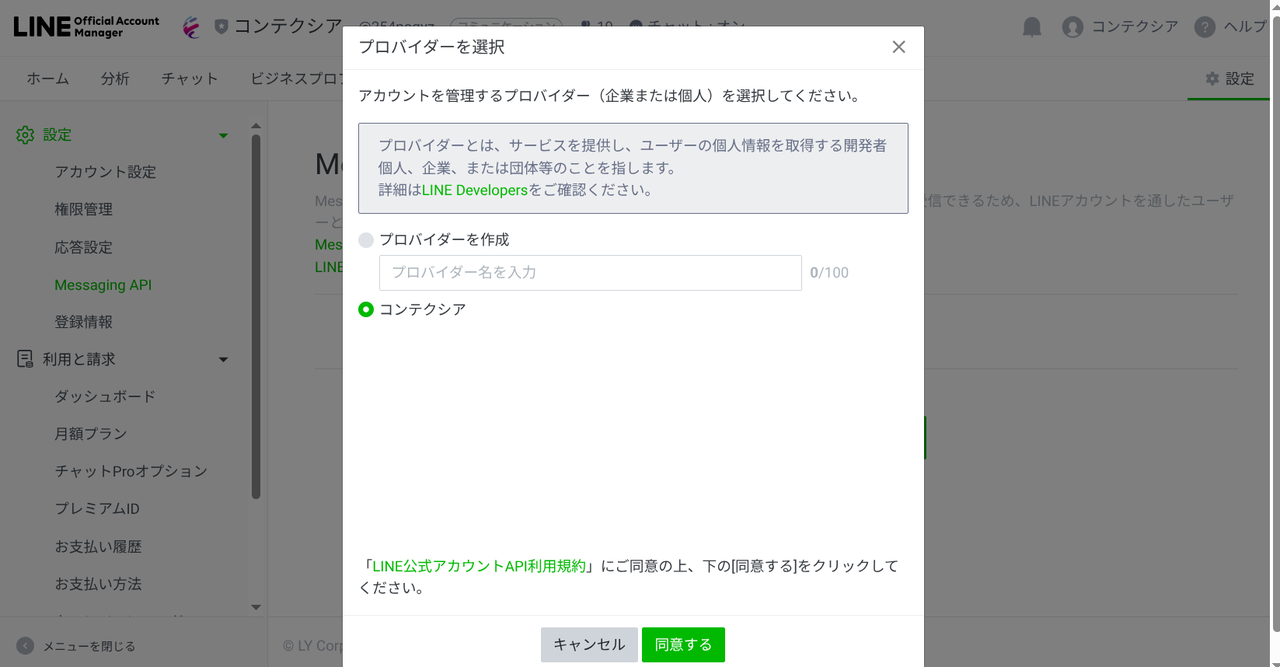Click the notification bell icon
Screen dimensions: 1280x667
tap(1032, 27)
